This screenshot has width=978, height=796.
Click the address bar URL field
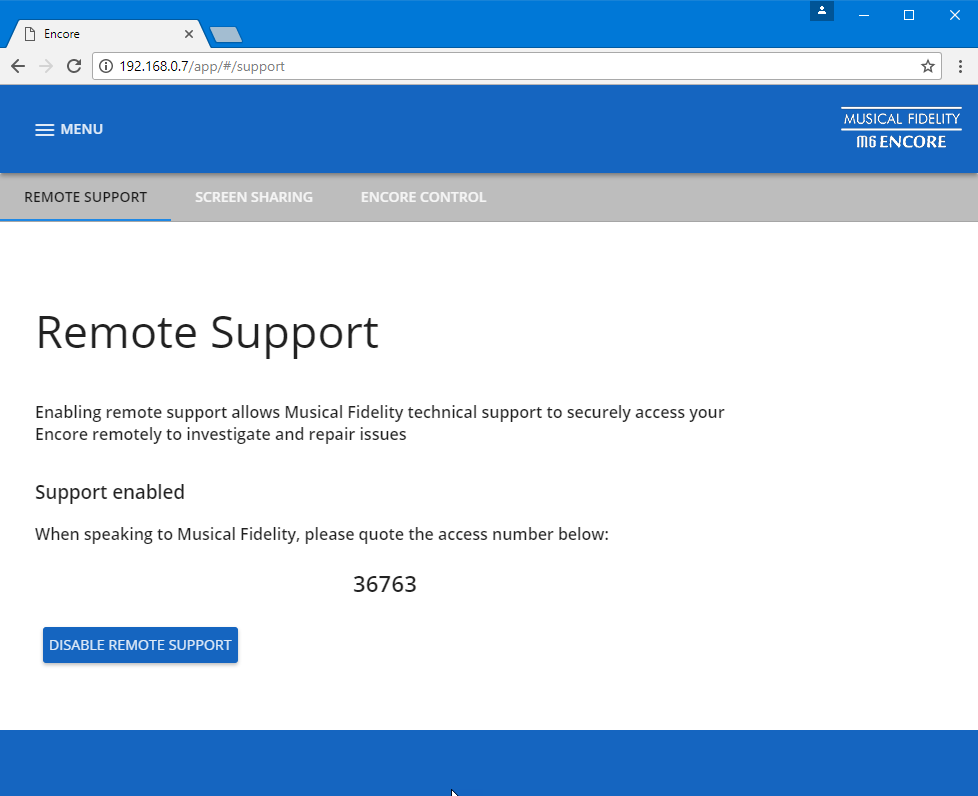click(x=516, y=66)
